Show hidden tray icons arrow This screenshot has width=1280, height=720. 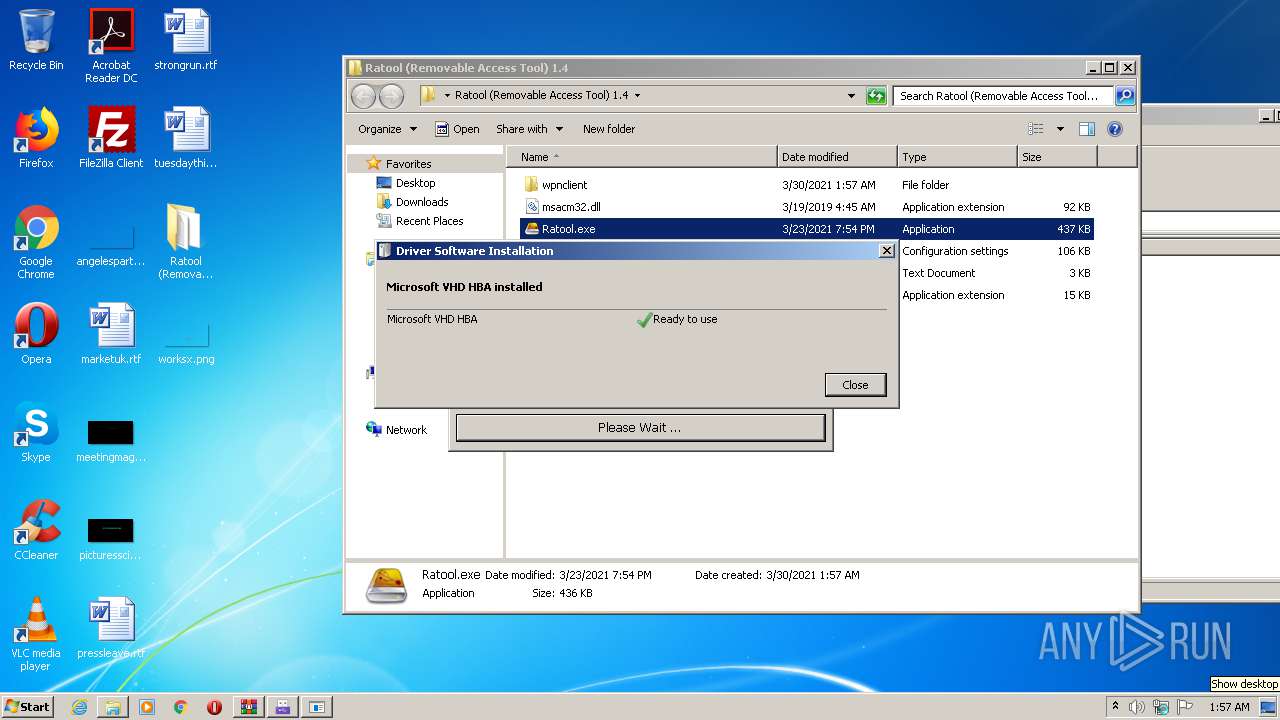[1115, 707]
